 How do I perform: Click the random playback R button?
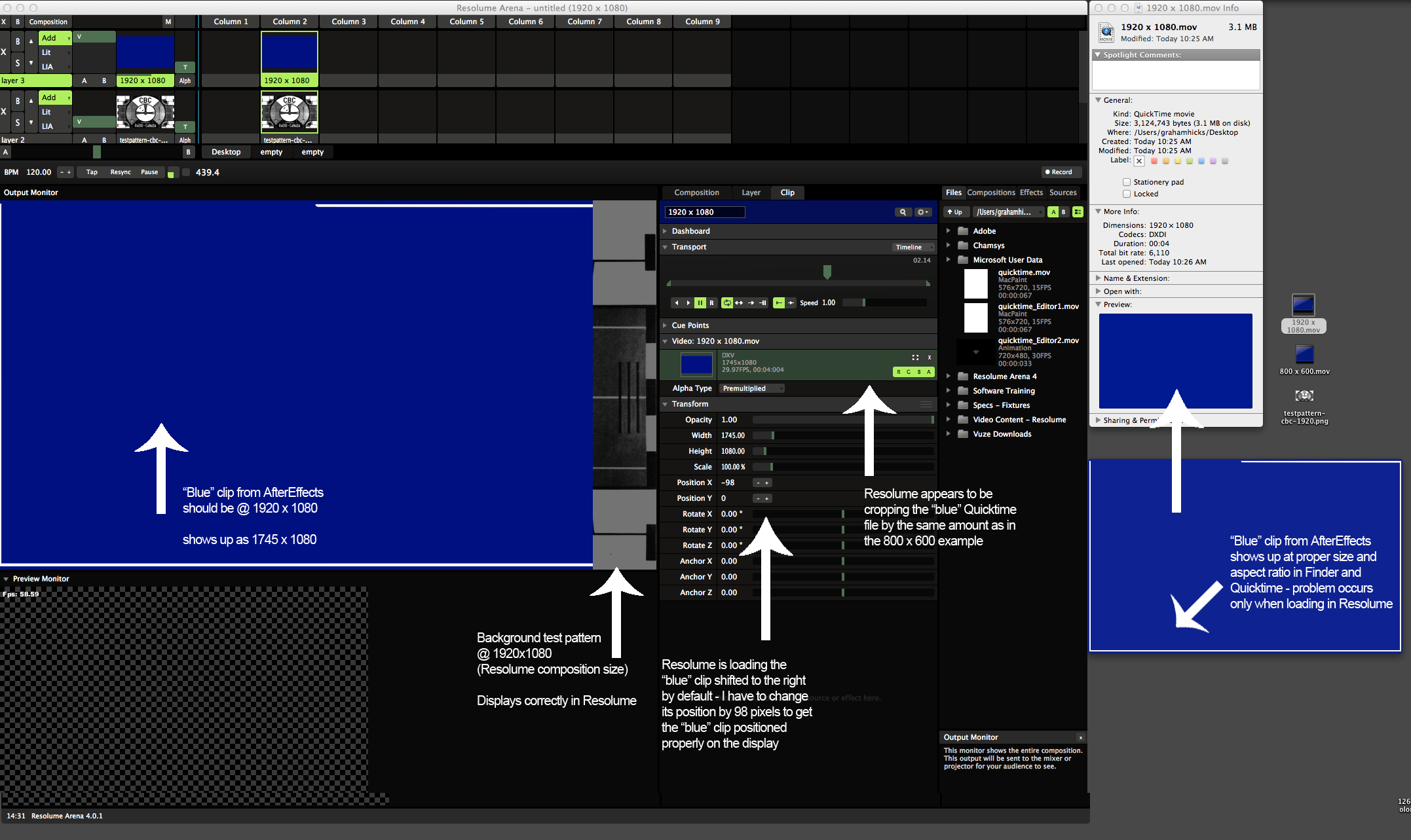711,302
